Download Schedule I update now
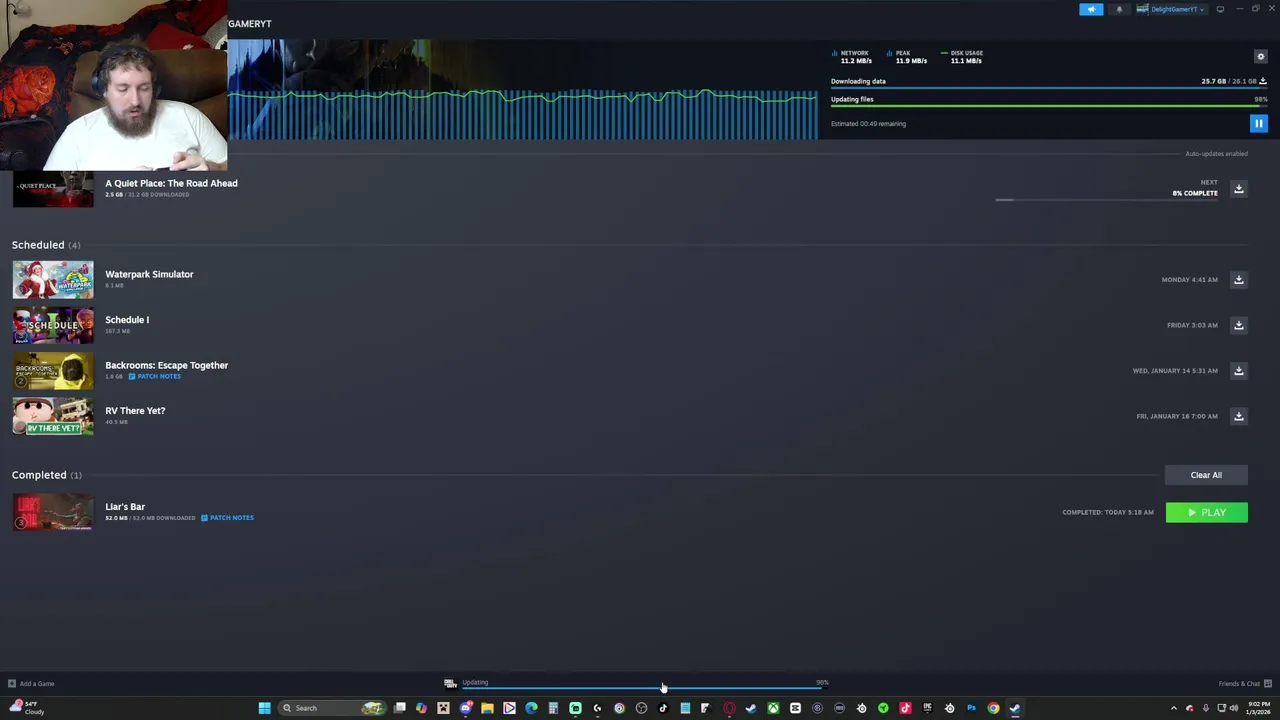 1238,325
